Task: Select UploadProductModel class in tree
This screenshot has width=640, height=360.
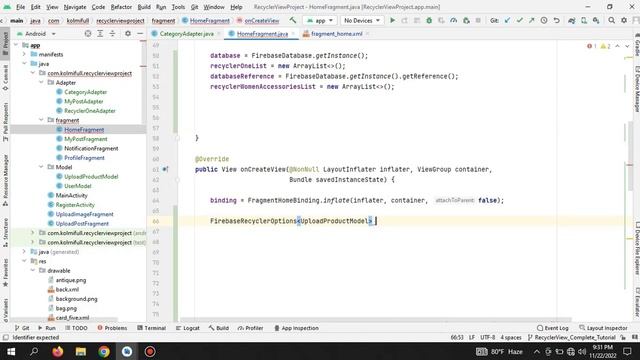Action: (91, 176)
